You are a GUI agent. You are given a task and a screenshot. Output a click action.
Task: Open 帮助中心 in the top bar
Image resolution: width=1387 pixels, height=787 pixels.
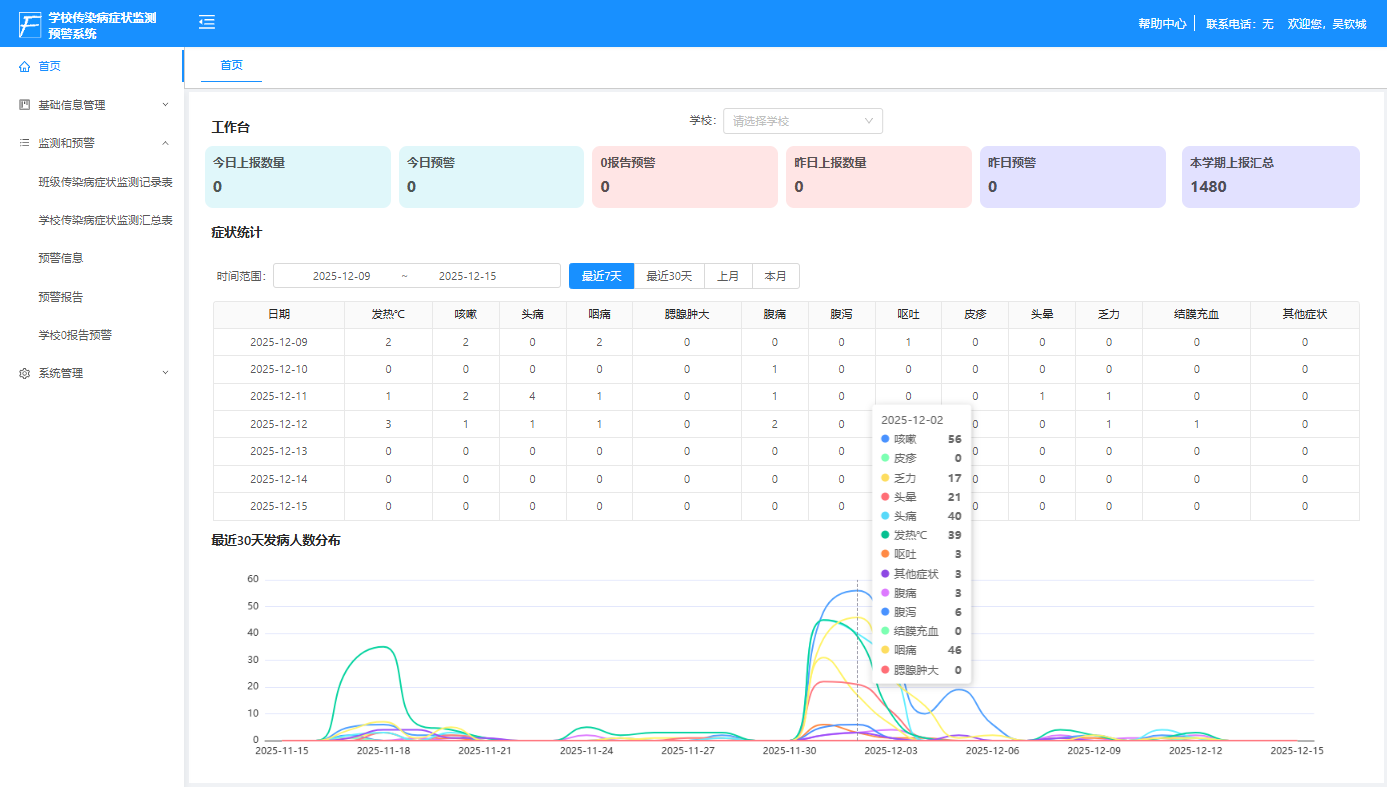coord(1162,24)
